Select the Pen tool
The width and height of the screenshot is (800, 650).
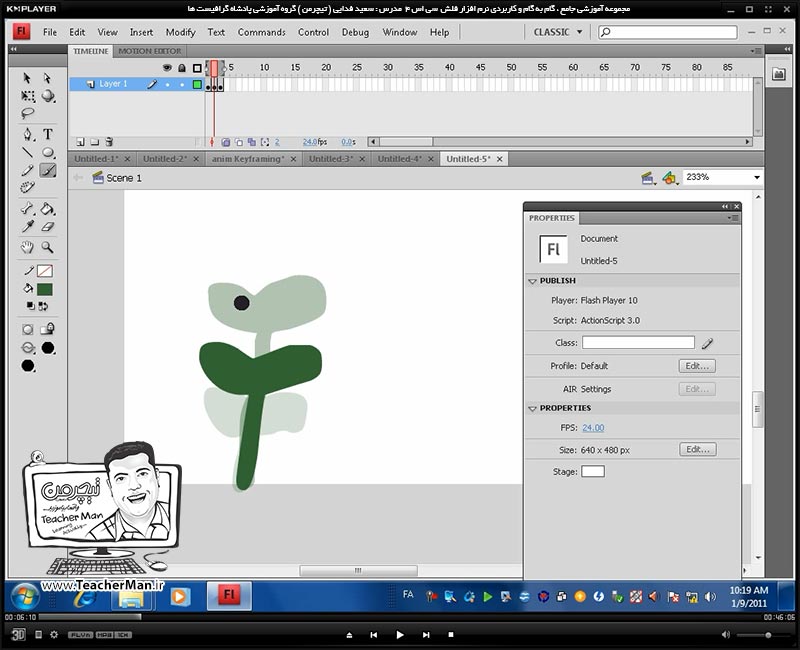pos(28,134)
